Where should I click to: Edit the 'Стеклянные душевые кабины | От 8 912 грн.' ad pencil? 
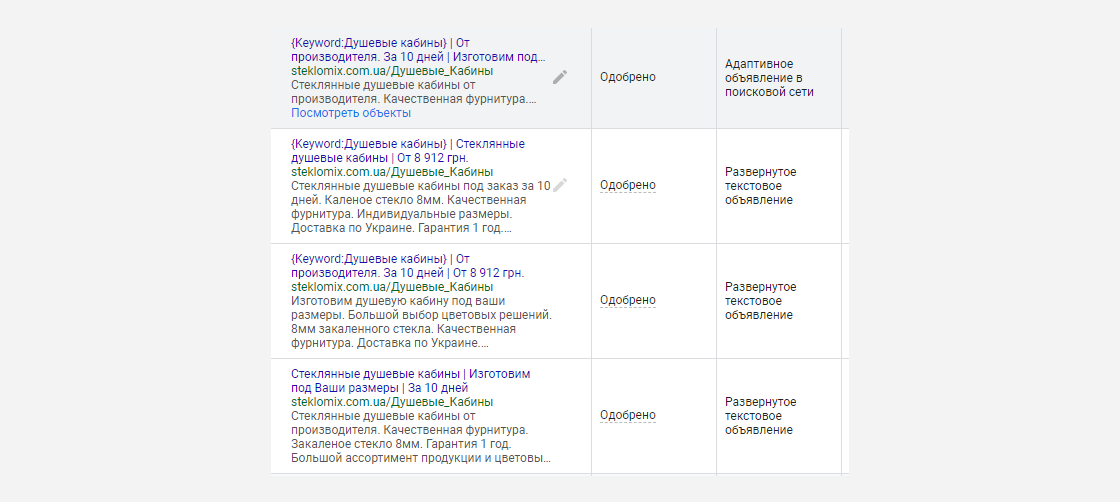tap(560, 185)
